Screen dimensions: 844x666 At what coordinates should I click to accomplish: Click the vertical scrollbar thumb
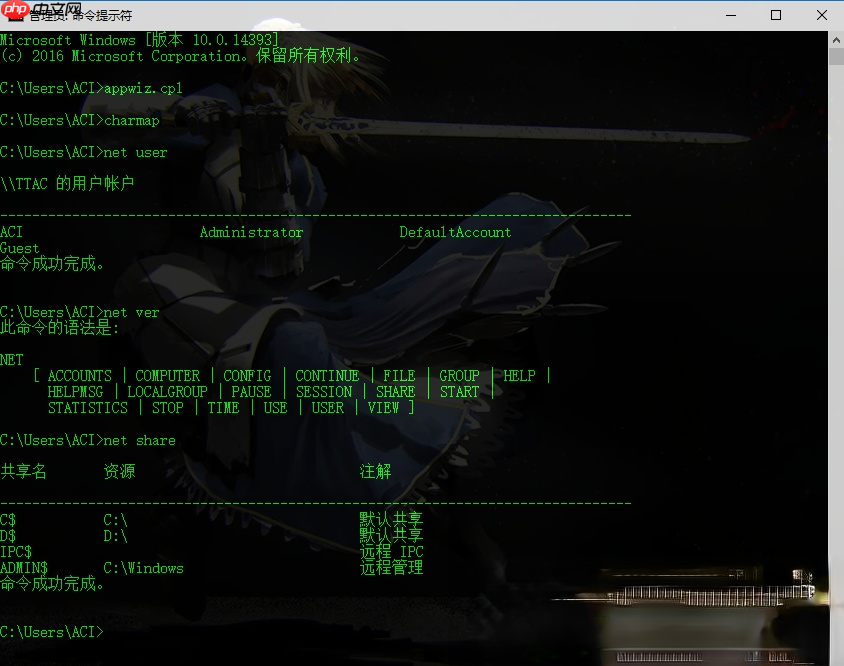[x=836, y=57]
